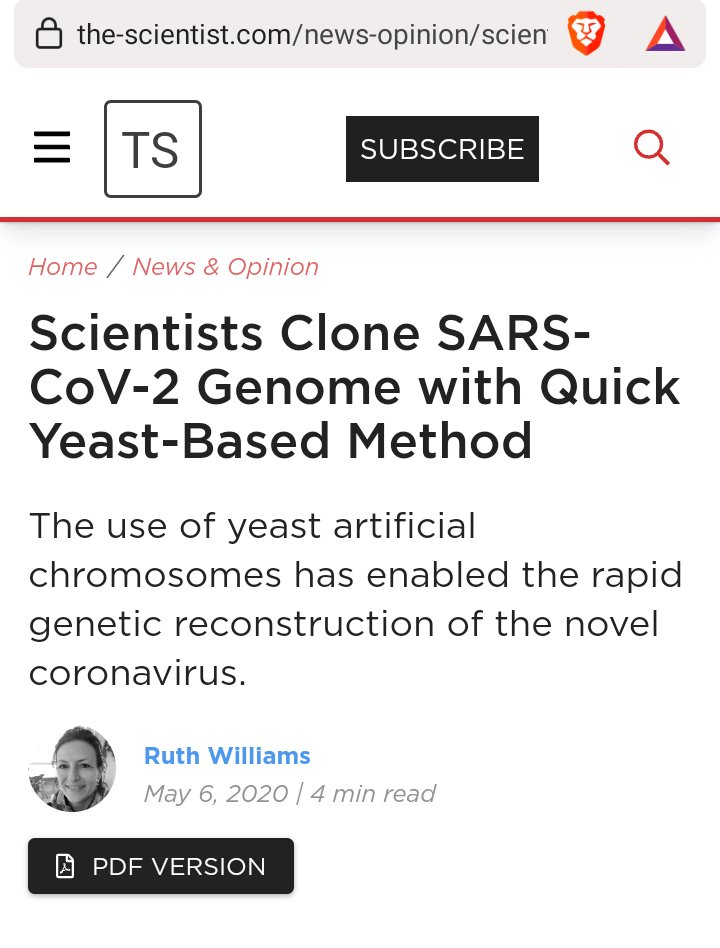Go to the Home breadcrumb link

click(62, 267)
